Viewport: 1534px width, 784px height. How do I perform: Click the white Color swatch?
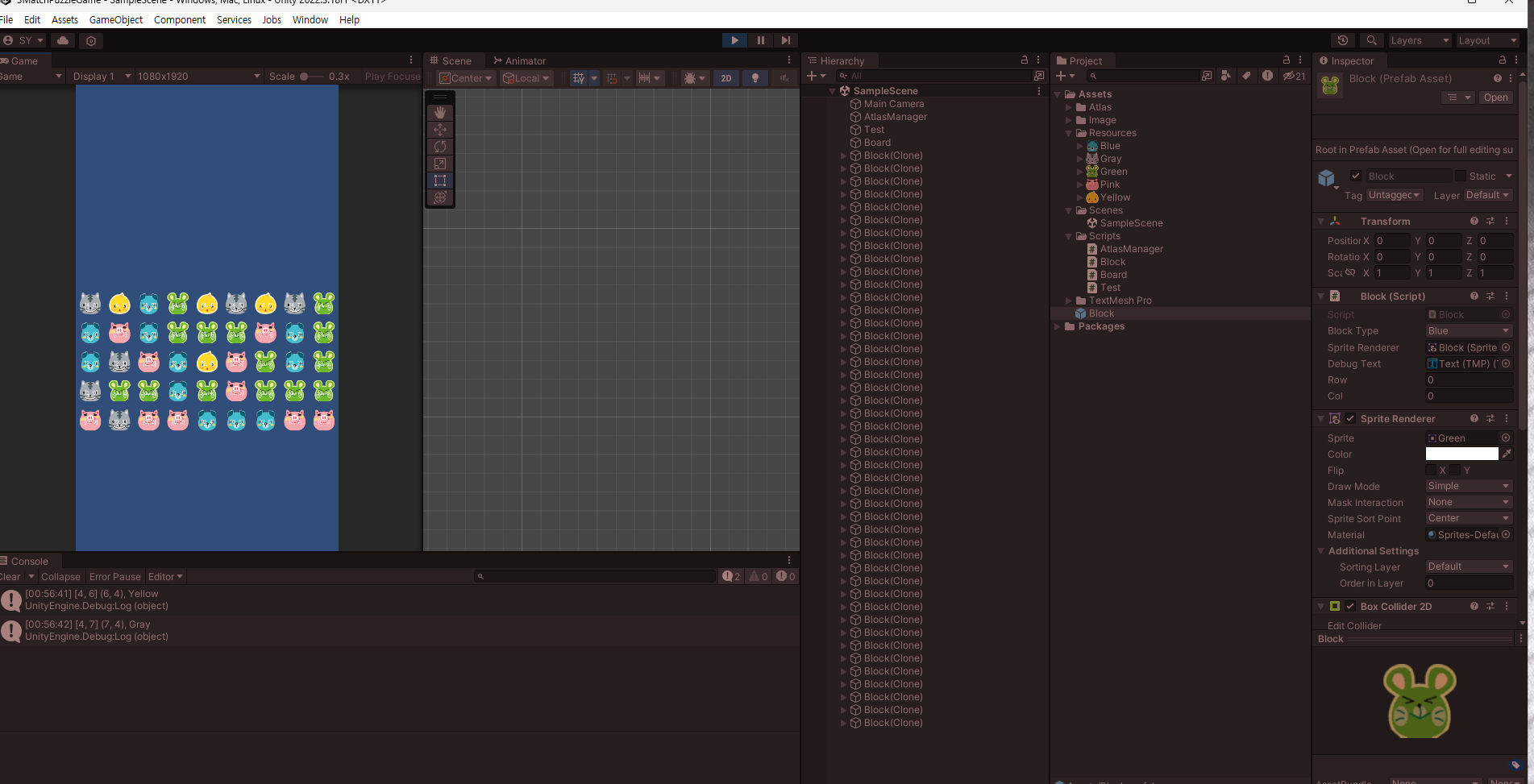pyautogui.click(x=1461, y=454)
